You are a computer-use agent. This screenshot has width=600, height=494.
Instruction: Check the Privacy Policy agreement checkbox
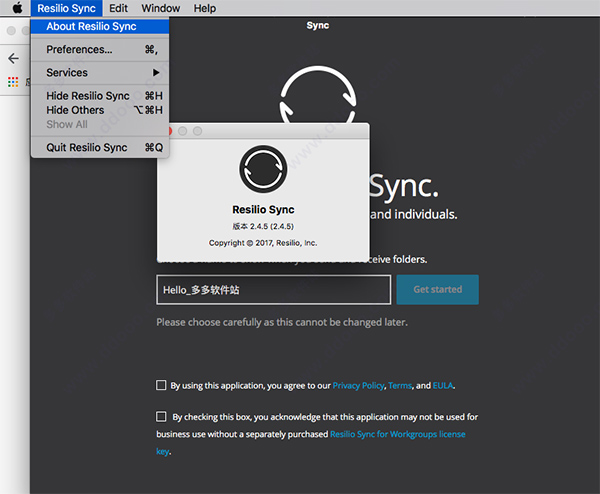coord(161,385)
